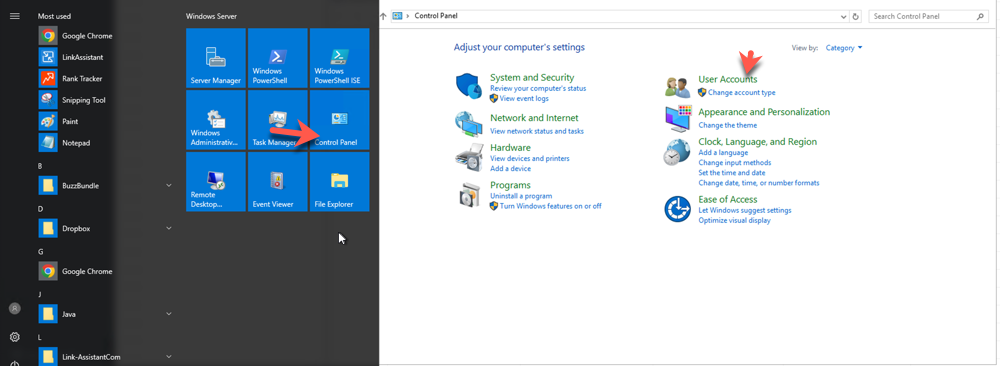Viewport: 1000px width, 366px height.
Task: Open the Programs heading link
Action: pos(510,186)
